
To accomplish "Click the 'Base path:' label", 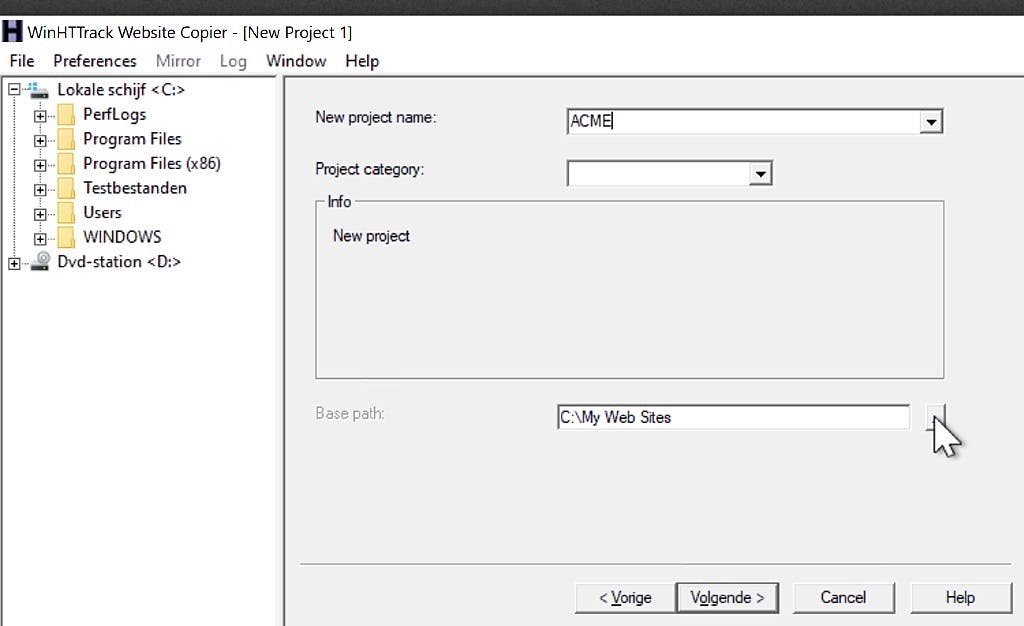I will pos(349,413).
